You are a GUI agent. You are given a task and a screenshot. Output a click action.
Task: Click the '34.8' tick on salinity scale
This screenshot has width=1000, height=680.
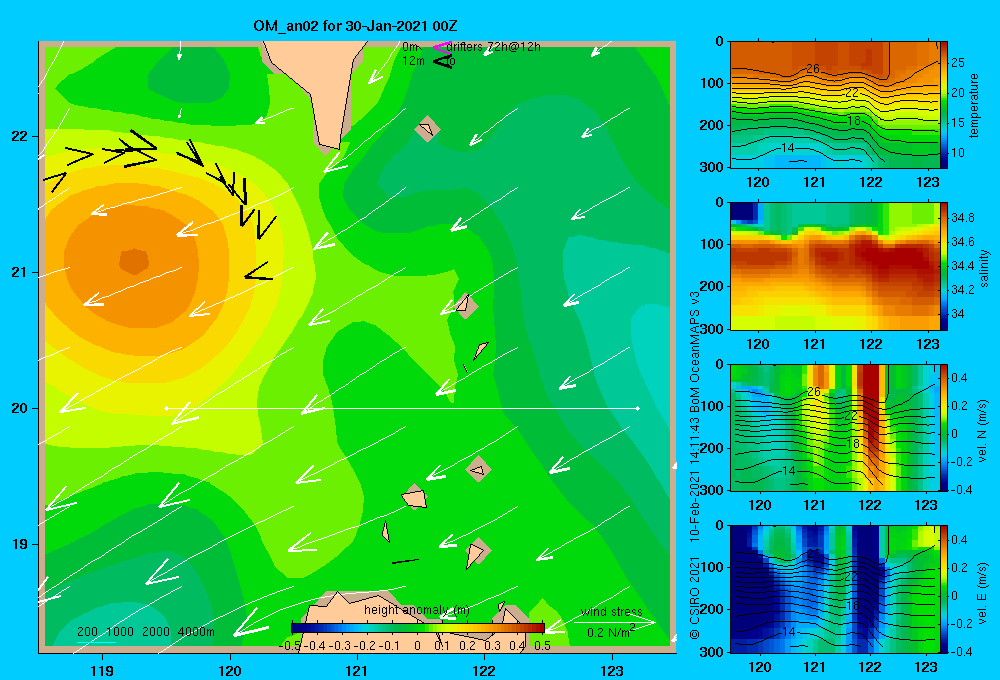point(962,218)
